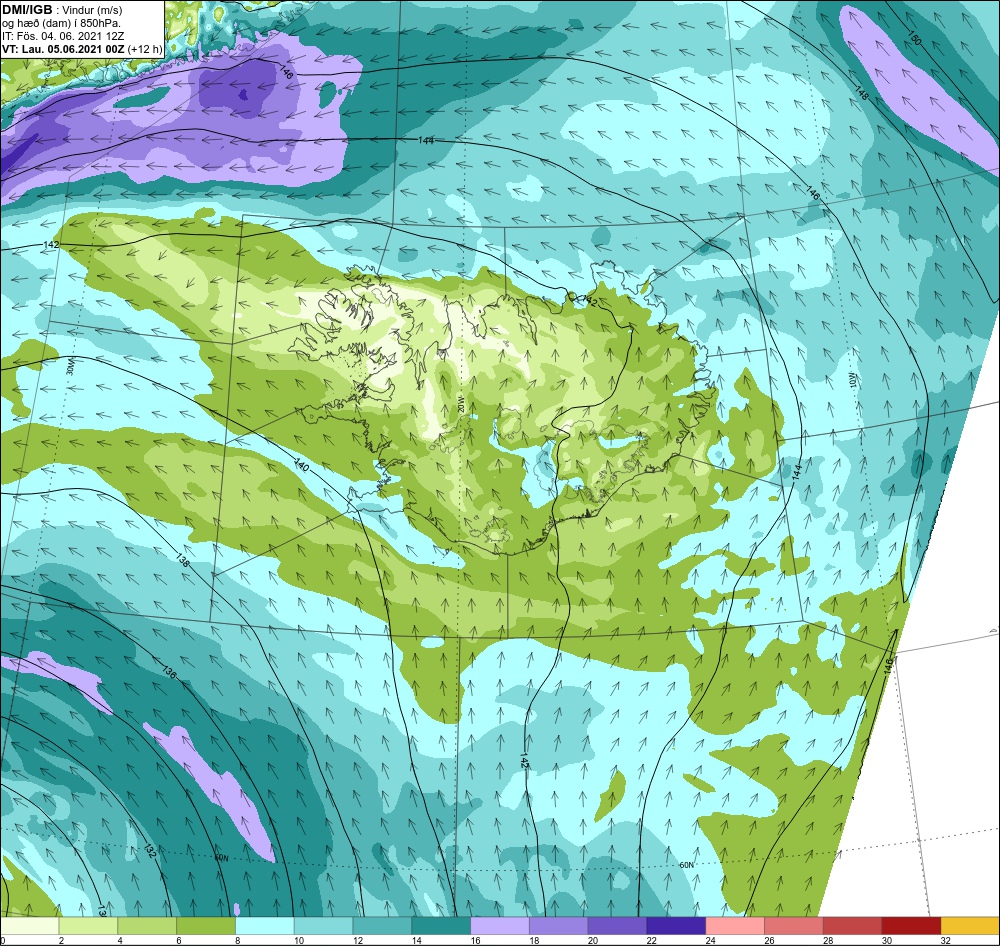Select the dark red 30–32 m/s legend swatch

pos(911,926)
